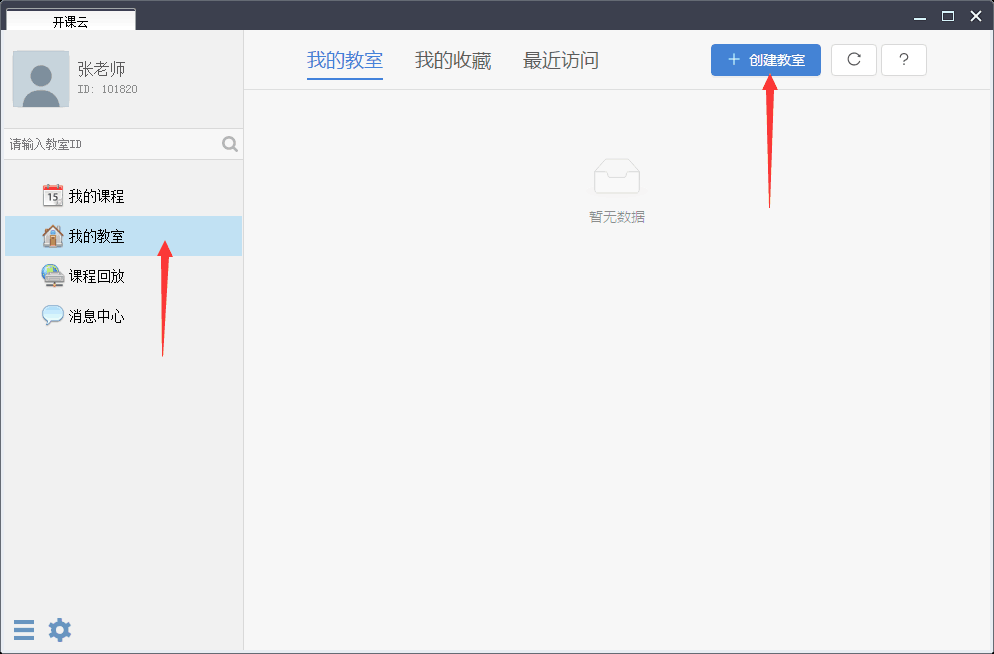Click the empty inbox placeholder icon
The image size is (994, 654).
coord(617,176)
